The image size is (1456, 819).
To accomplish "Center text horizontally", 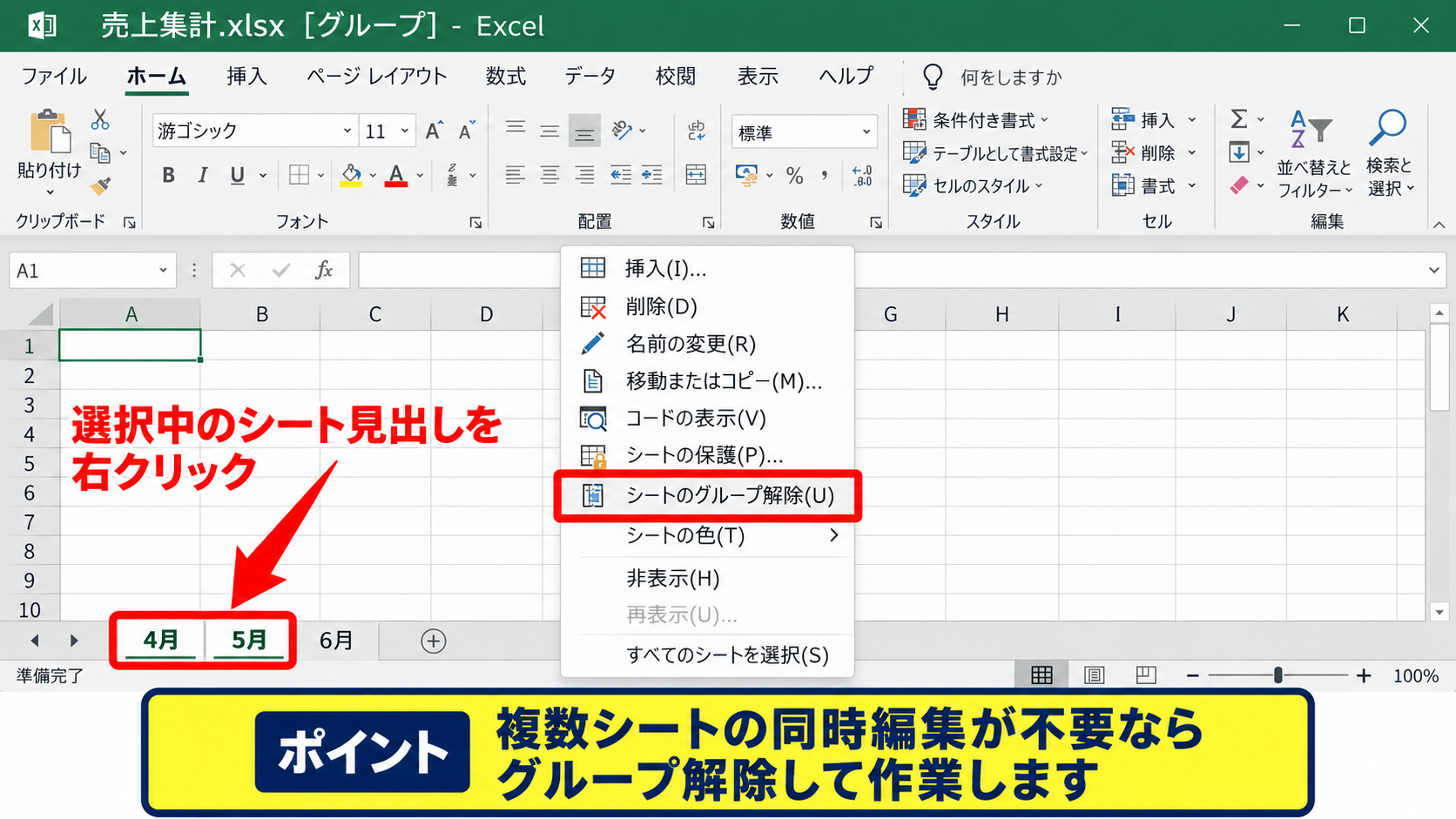I will (549, 175).
